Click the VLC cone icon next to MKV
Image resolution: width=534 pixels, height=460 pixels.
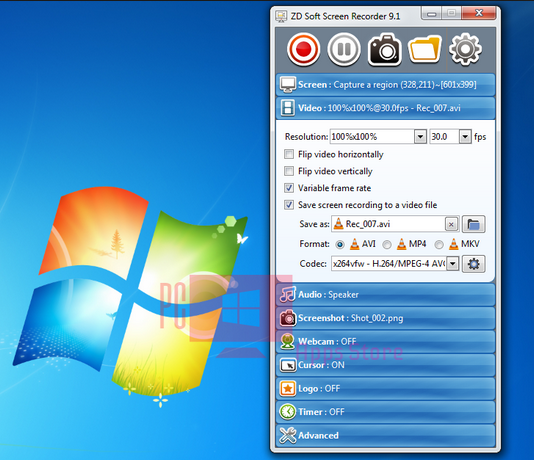pyautogui.click(x=454, y=244)
